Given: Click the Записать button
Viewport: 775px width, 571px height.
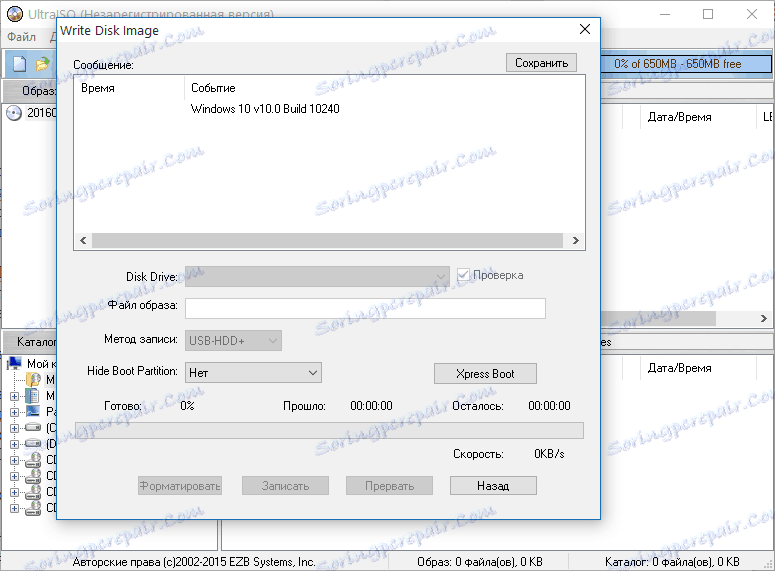Looking at the screenshot, I should [285, 486].
